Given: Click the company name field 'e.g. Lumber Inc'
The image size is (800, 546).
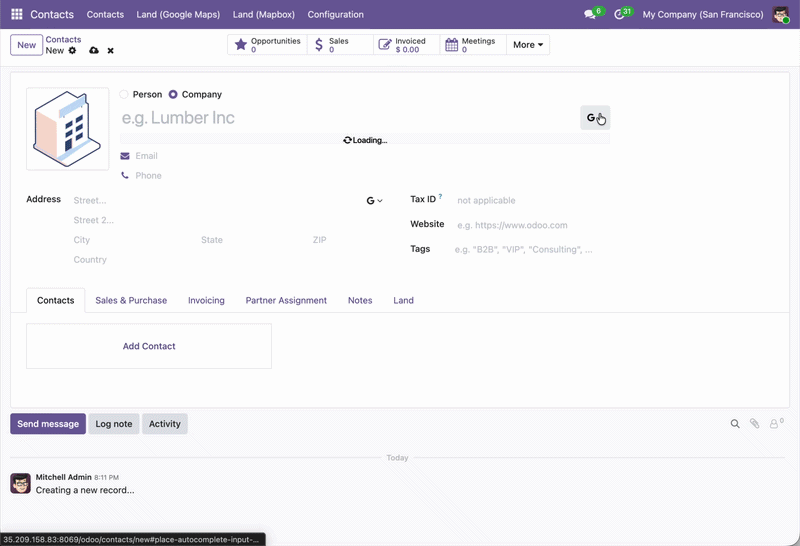Looking at the screenshot, I should 349,118.
